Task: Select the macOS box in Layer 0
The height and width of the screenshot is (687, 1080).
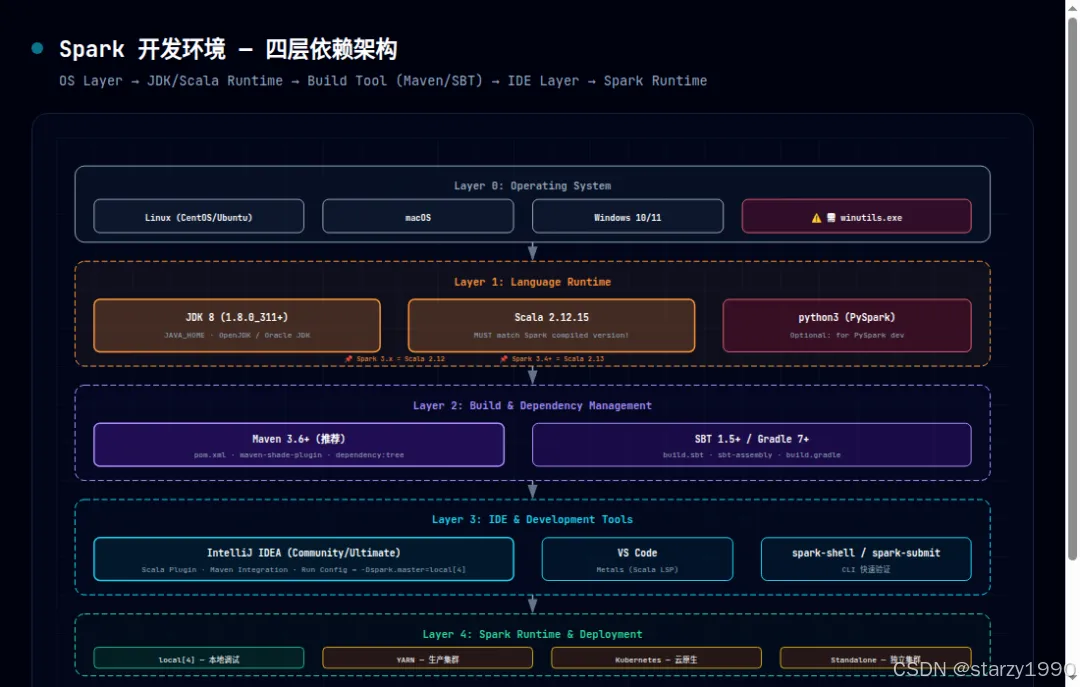Action: pyautogui.click(x=418, y=216)
